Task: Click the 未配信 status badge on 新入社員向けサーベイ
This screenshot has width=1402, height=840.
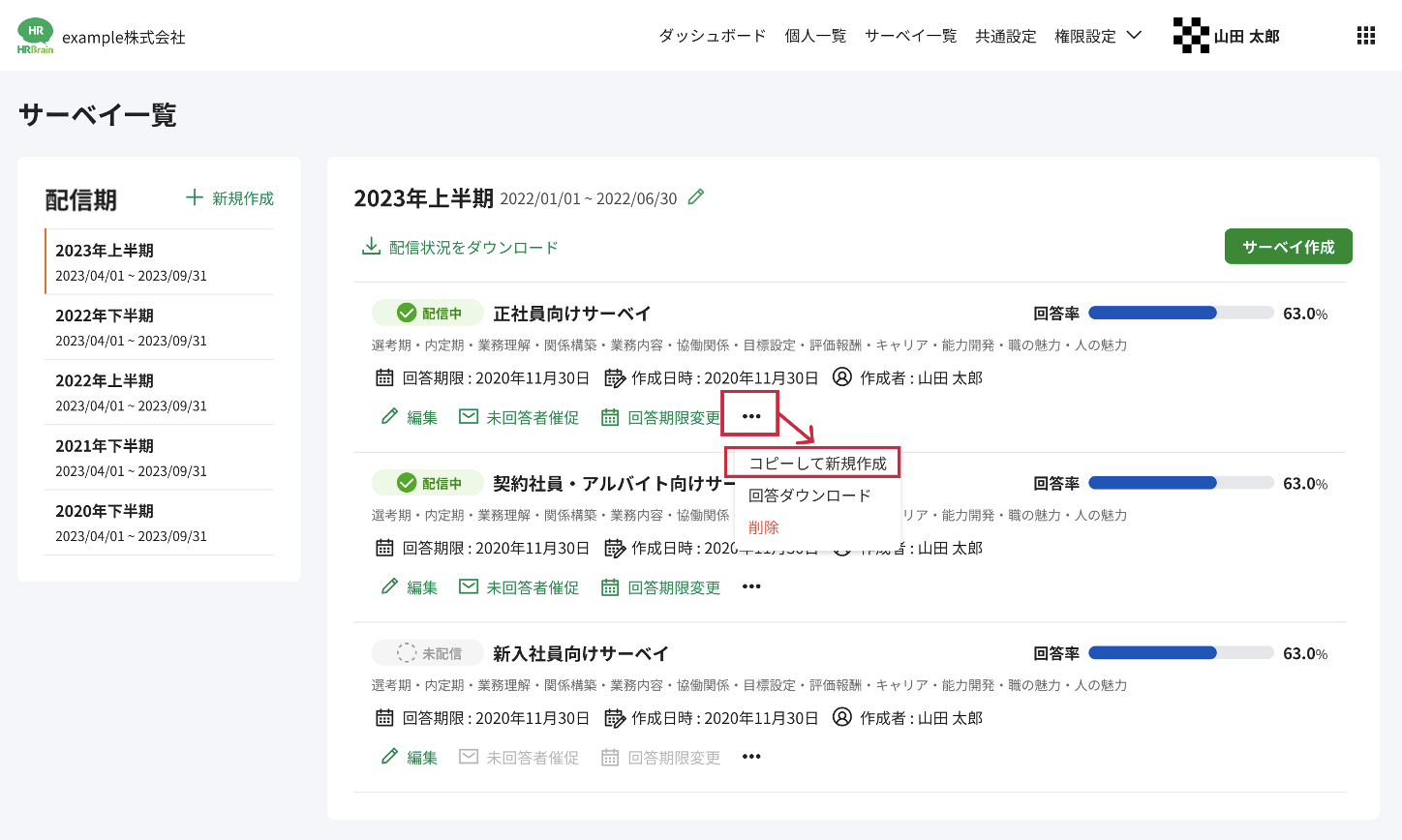Action: (x=428, y=653)
